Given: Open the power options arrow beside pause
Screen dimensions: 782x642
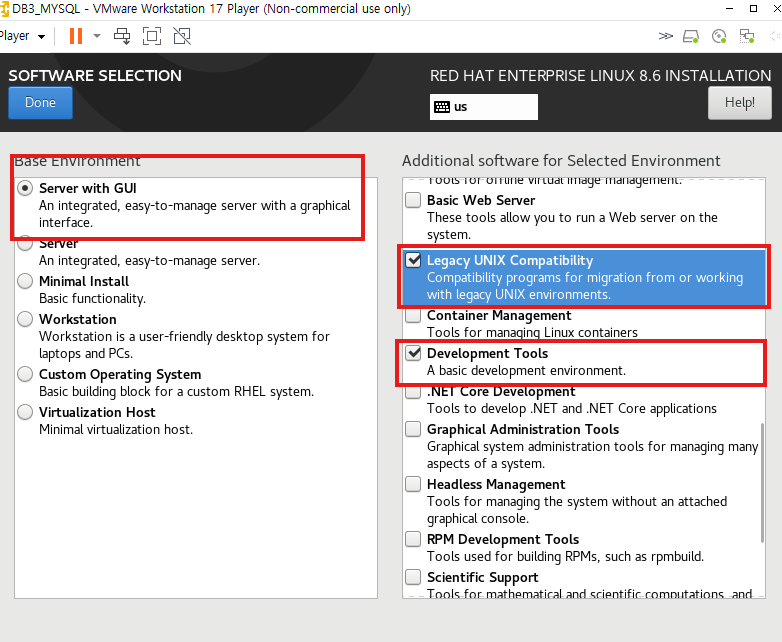Looking at the screenshot, I should pos(97,36).
